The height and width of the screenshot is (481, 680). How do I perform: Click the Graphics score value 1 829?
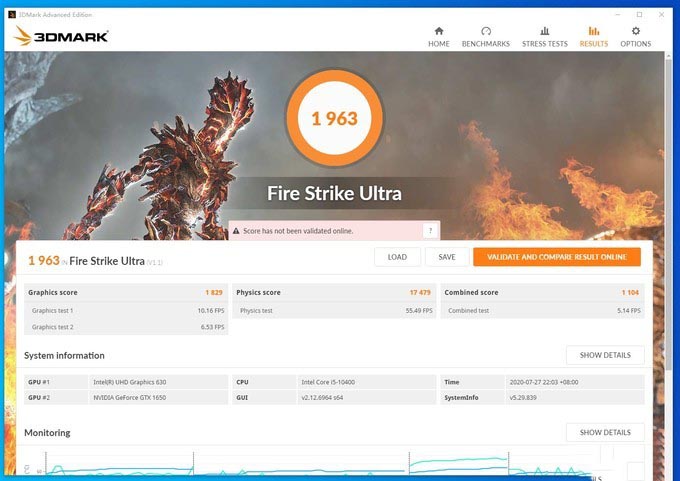[214, 292]
